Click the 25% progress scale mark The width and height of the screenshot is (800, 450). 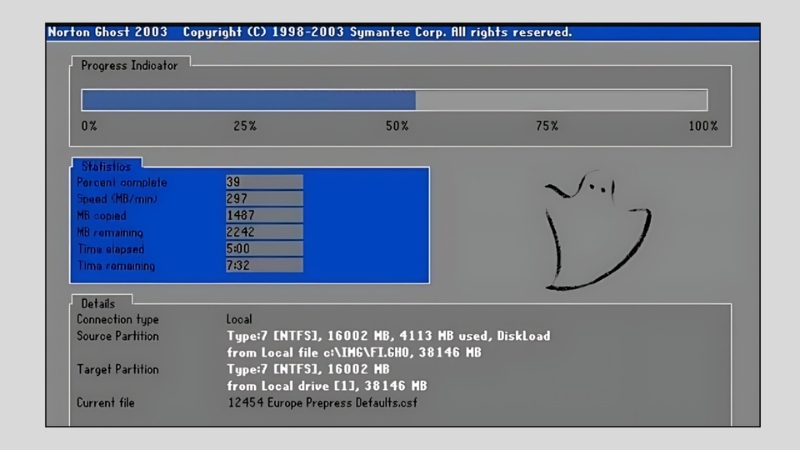[x=245, y=126]
